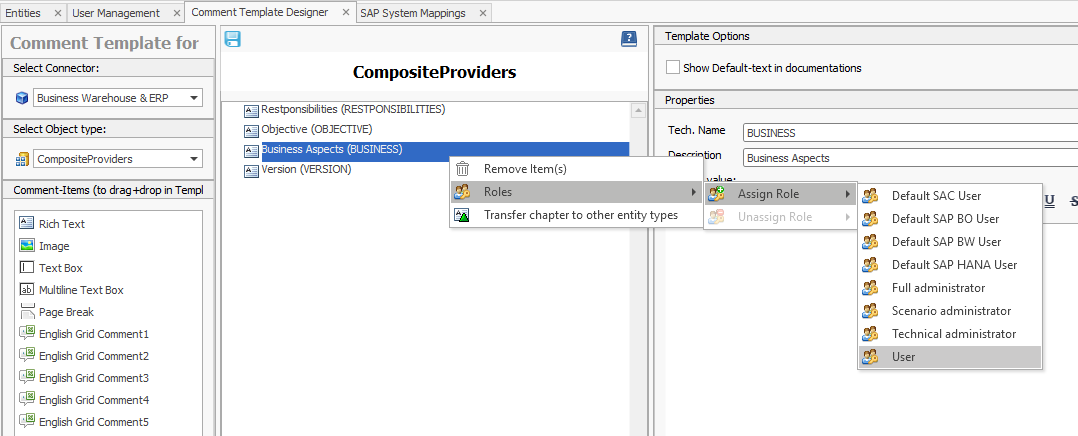Switch to the User Management tab
This screenshot has width=1078, height=436.
(x=115, y=13)
